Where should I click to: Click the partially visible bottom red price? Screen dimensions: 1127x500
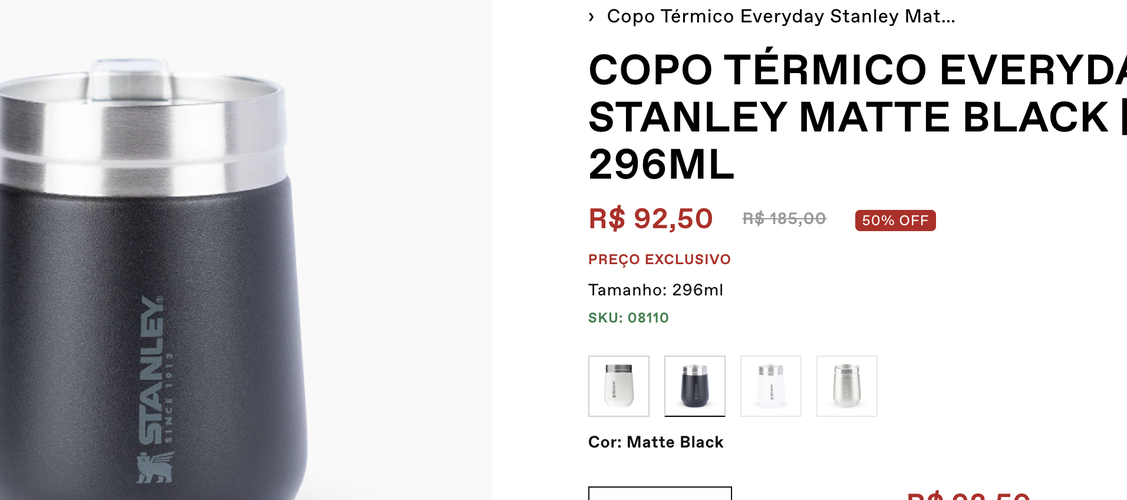tap(968, 496)
